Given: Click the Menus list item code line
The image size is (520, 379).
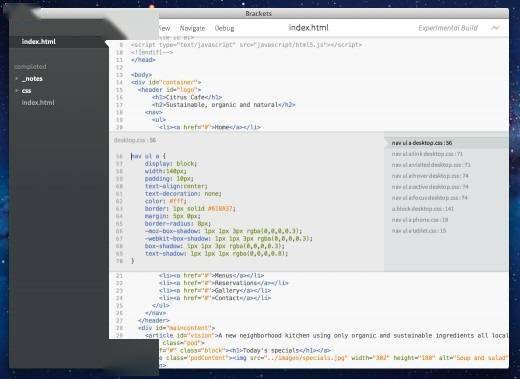Looking at the screenshot, I should pos(211,276).
